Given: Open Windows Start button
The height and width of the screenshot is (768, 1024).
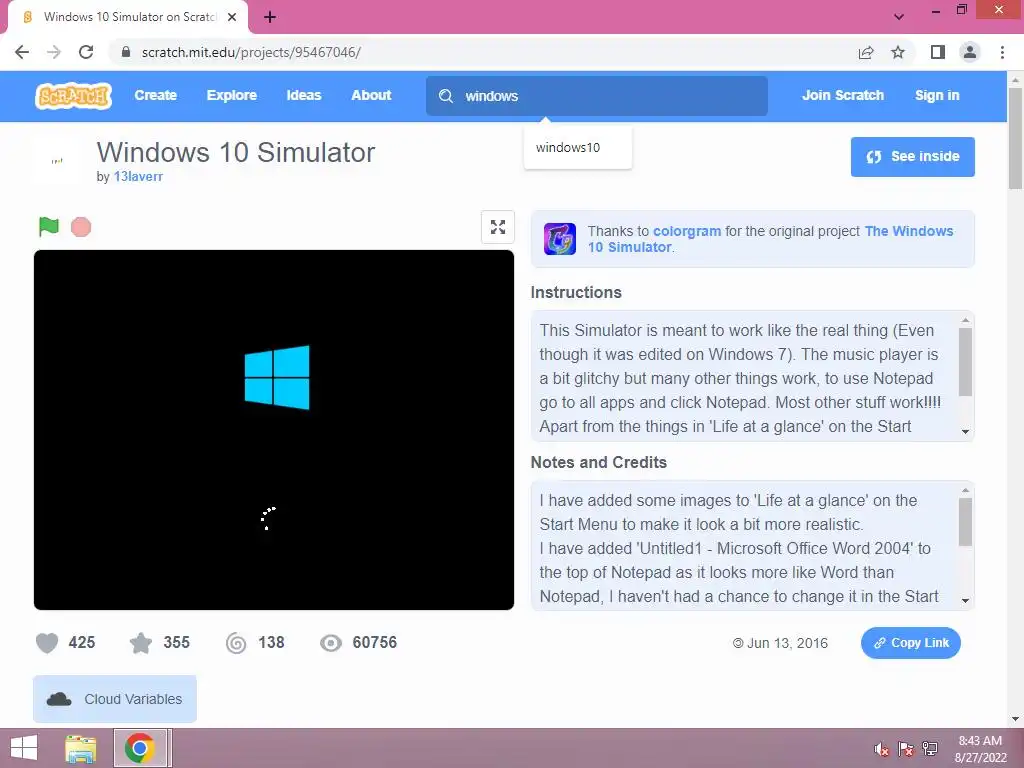Looking at the screenshot, I should point(24,748).
